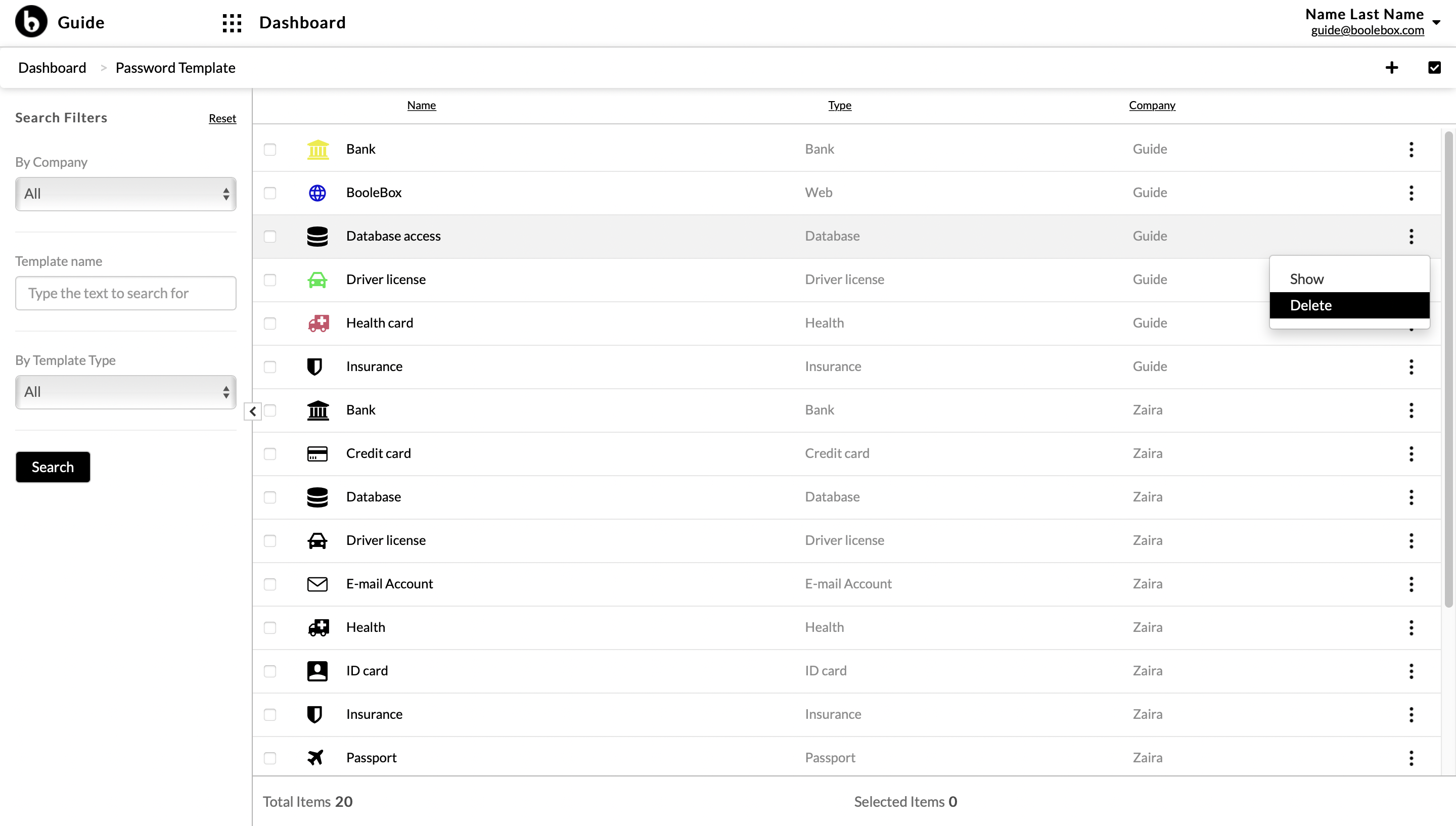Click the select-all checkmark icon in breadcrumb bar

(1434, 68)
